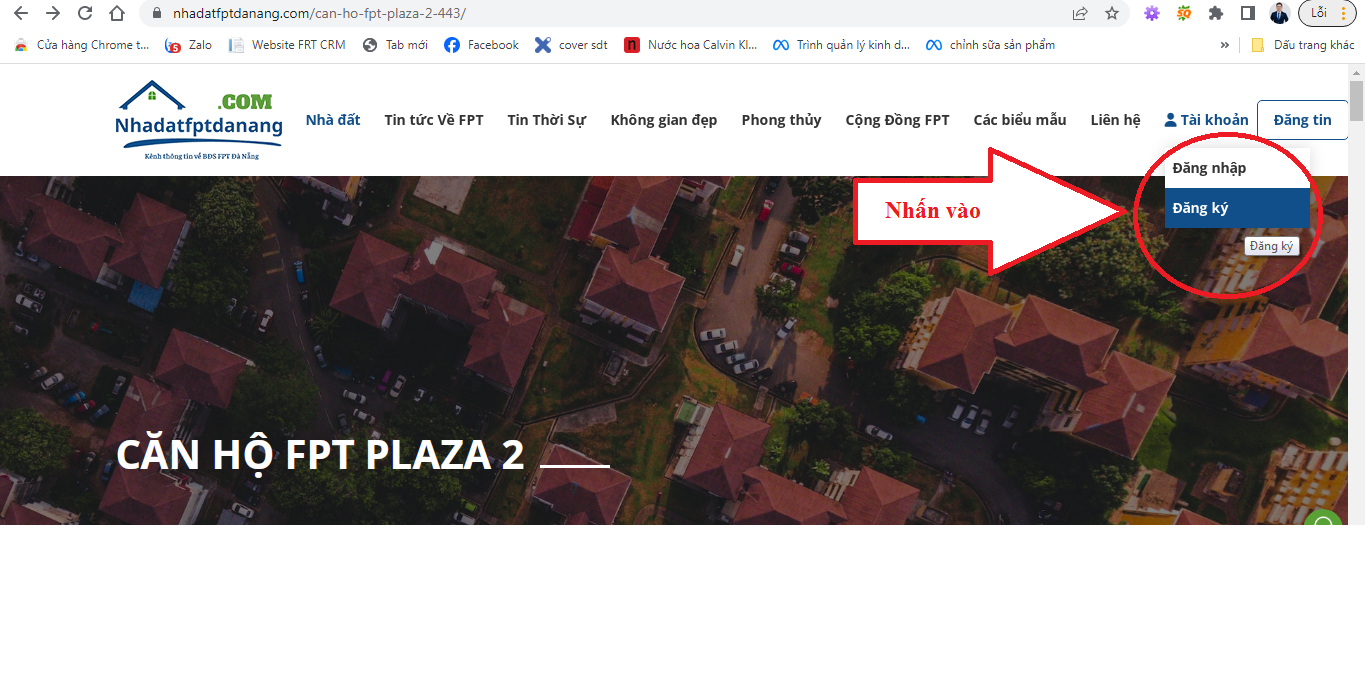The image size is (1365, 690).
Task: Choose Đăng ký from the account menu
Action: tap(1237, 208)
